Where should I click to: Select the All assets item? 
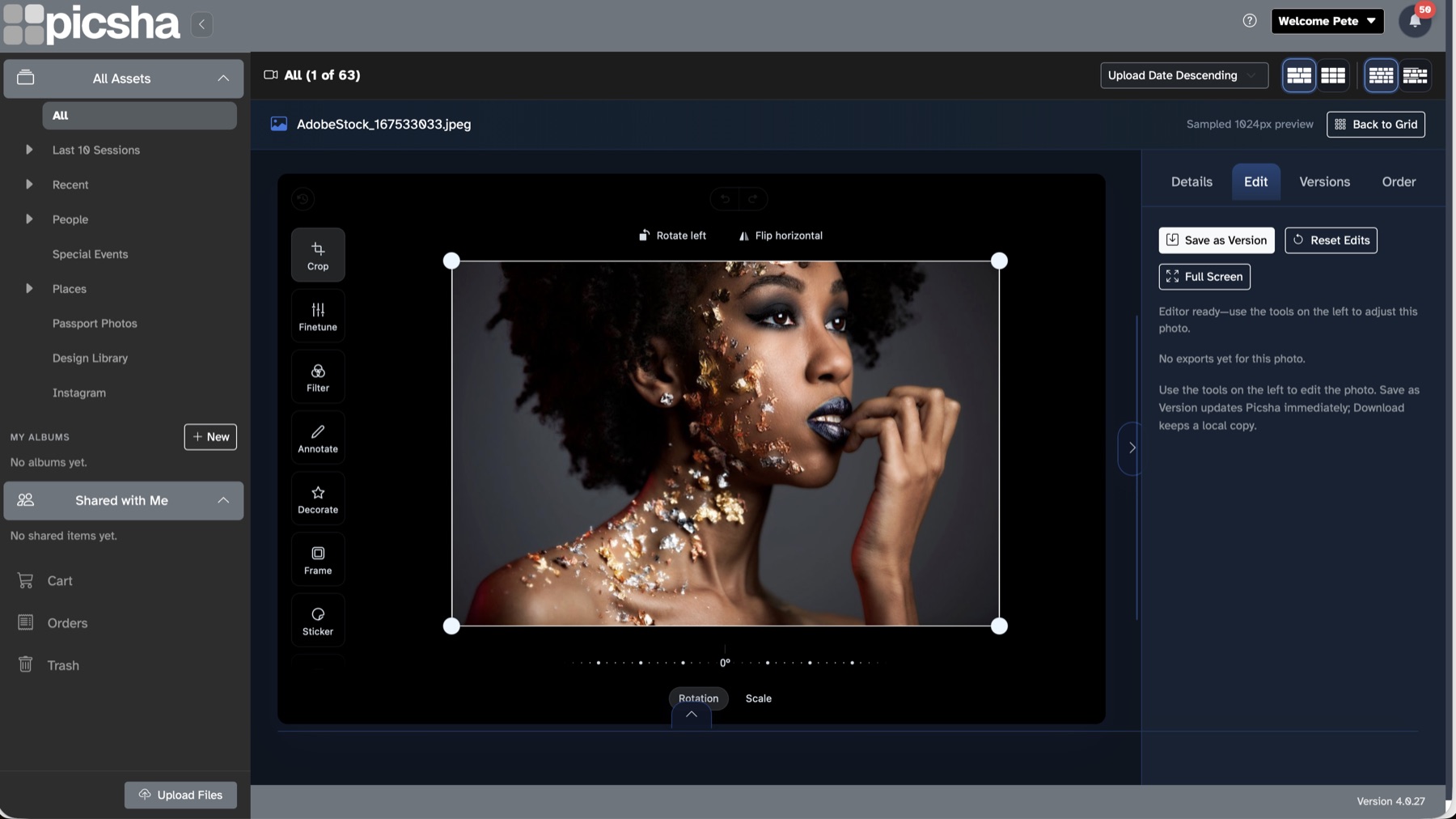pos(139,116)
